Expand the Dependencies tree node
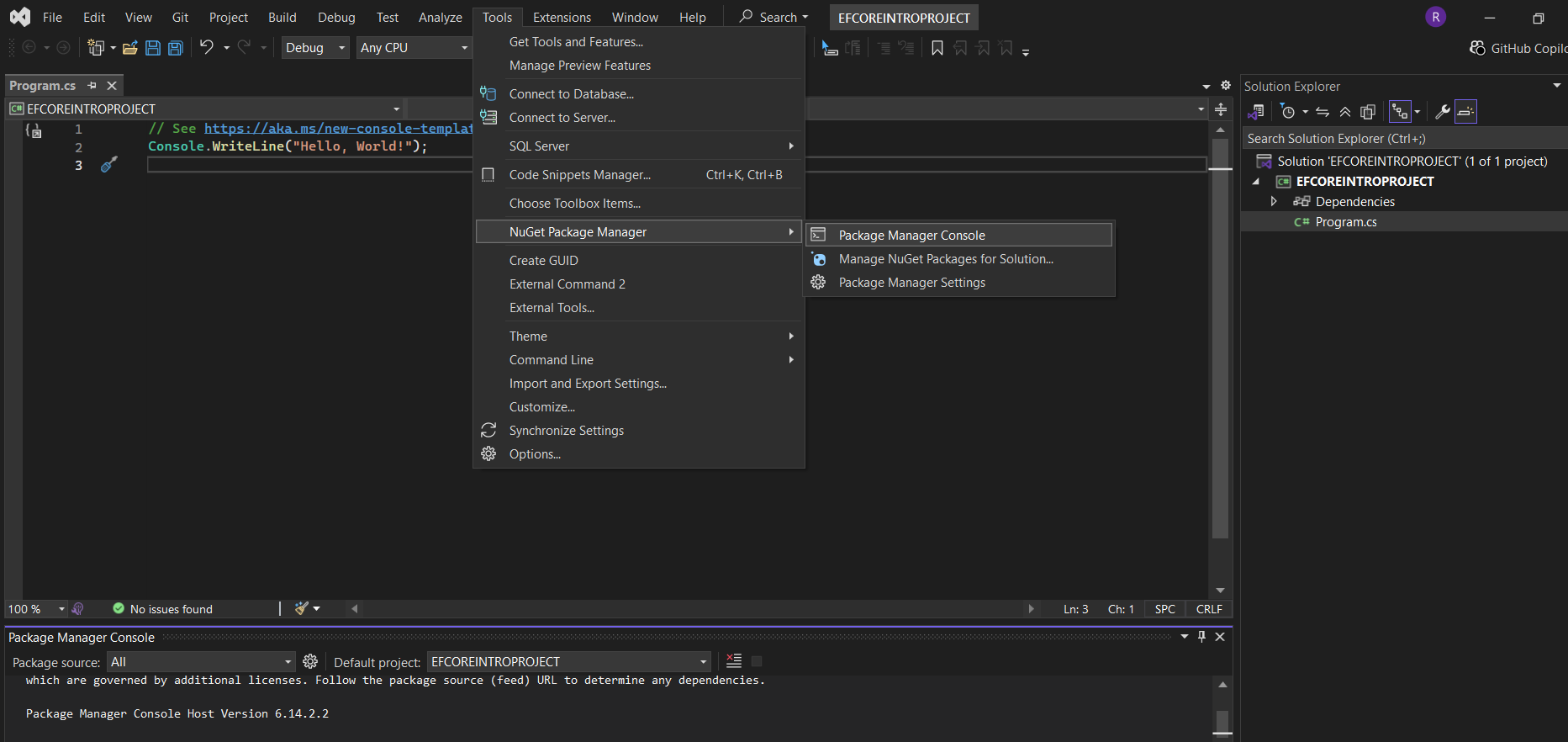This screenshot has height=742, width=1568. click(x=1274, y=202)
